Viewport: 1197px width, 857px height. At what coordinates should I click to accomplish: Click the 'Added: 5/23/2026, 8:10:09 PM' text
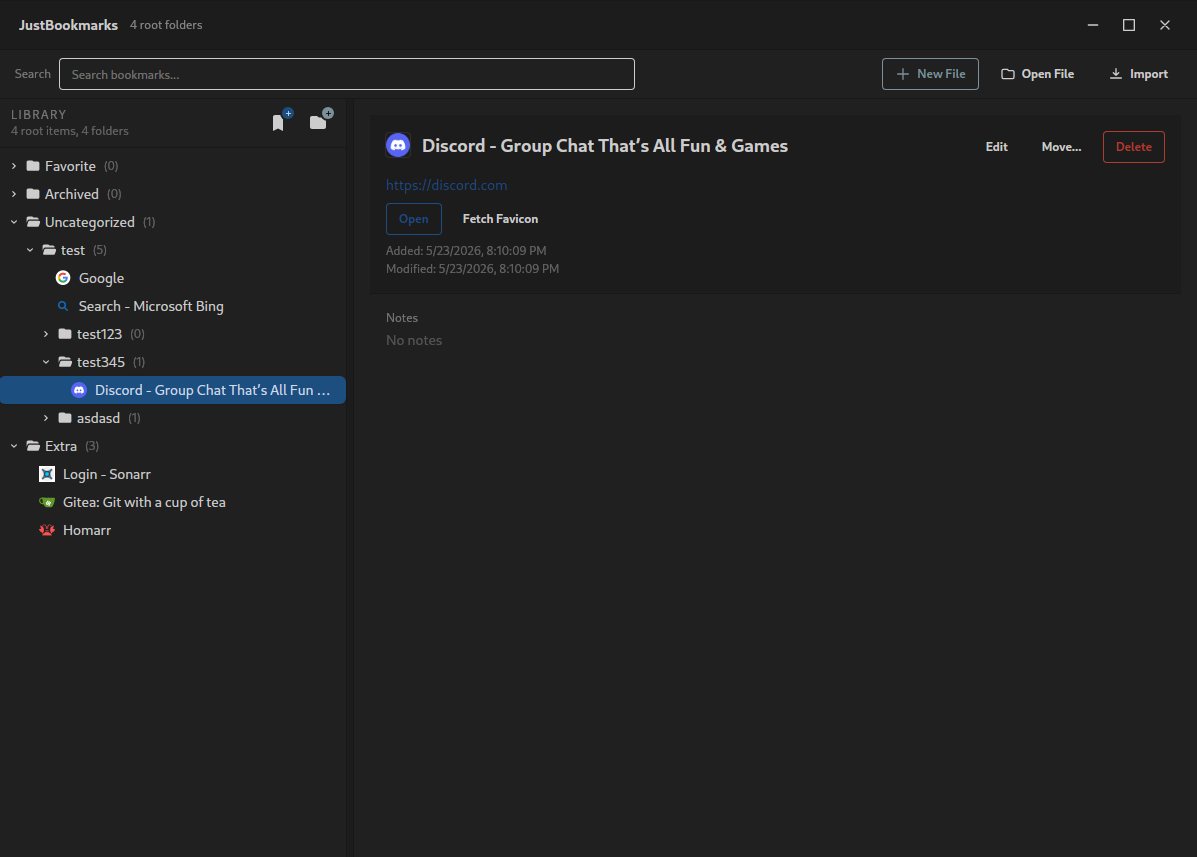(x=466, y=250)
